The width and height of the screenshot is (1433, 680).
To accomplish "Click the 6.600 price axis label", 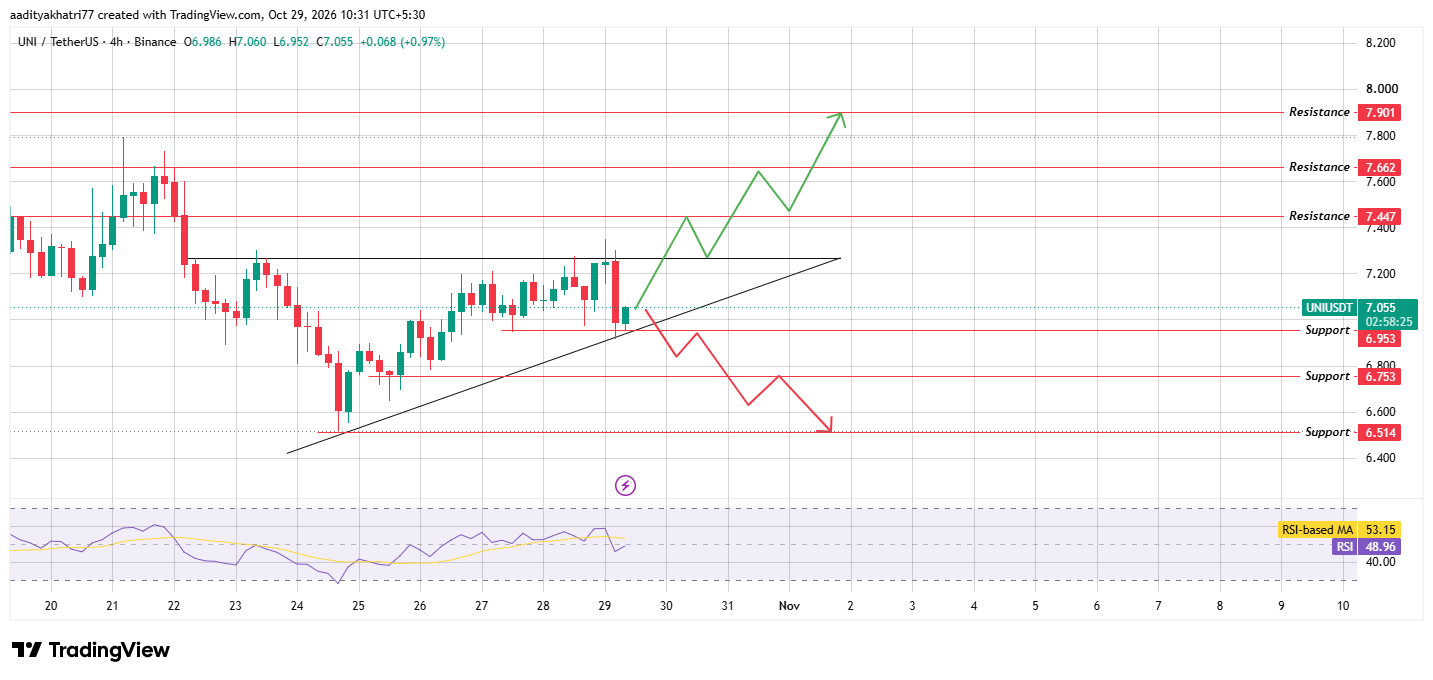I will (1380, 411).
